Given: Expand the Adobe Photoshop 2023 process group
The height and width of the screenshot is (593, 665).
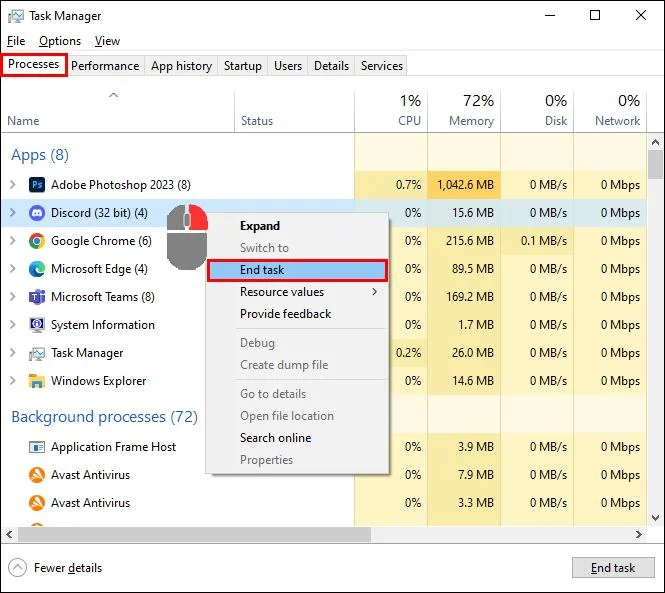Looking at the screenshot, I should coord(13,185).
